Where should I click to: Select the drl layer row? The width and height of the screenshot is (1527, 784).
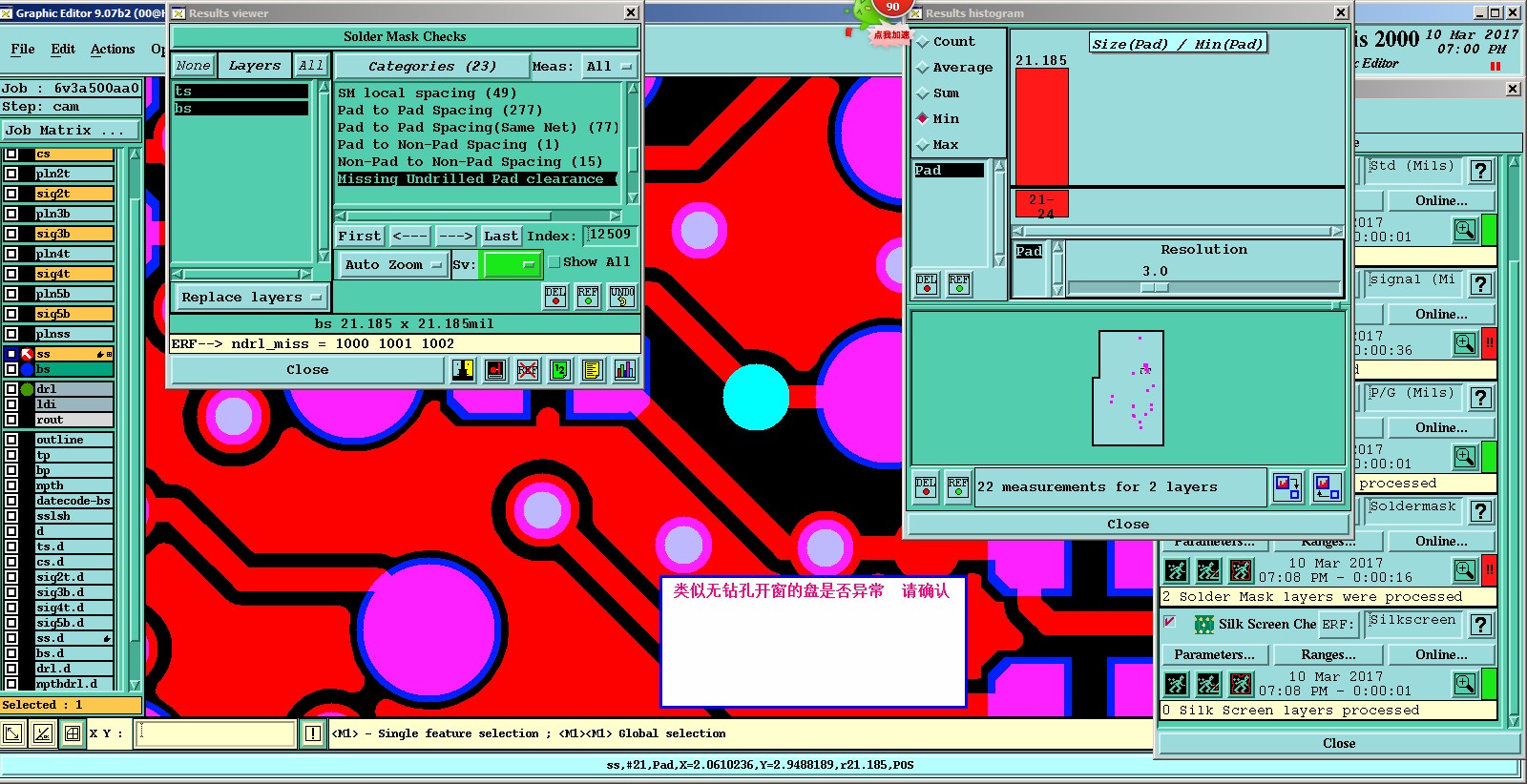[x=73, y=389]
